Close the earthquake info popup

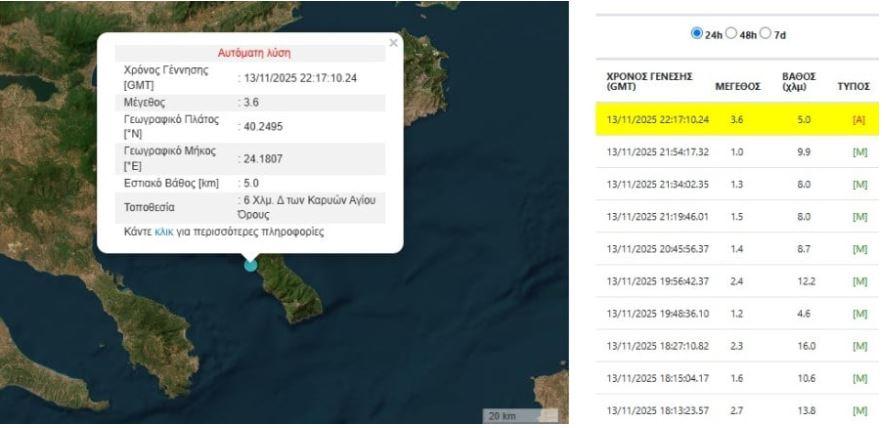pos(393,43)
